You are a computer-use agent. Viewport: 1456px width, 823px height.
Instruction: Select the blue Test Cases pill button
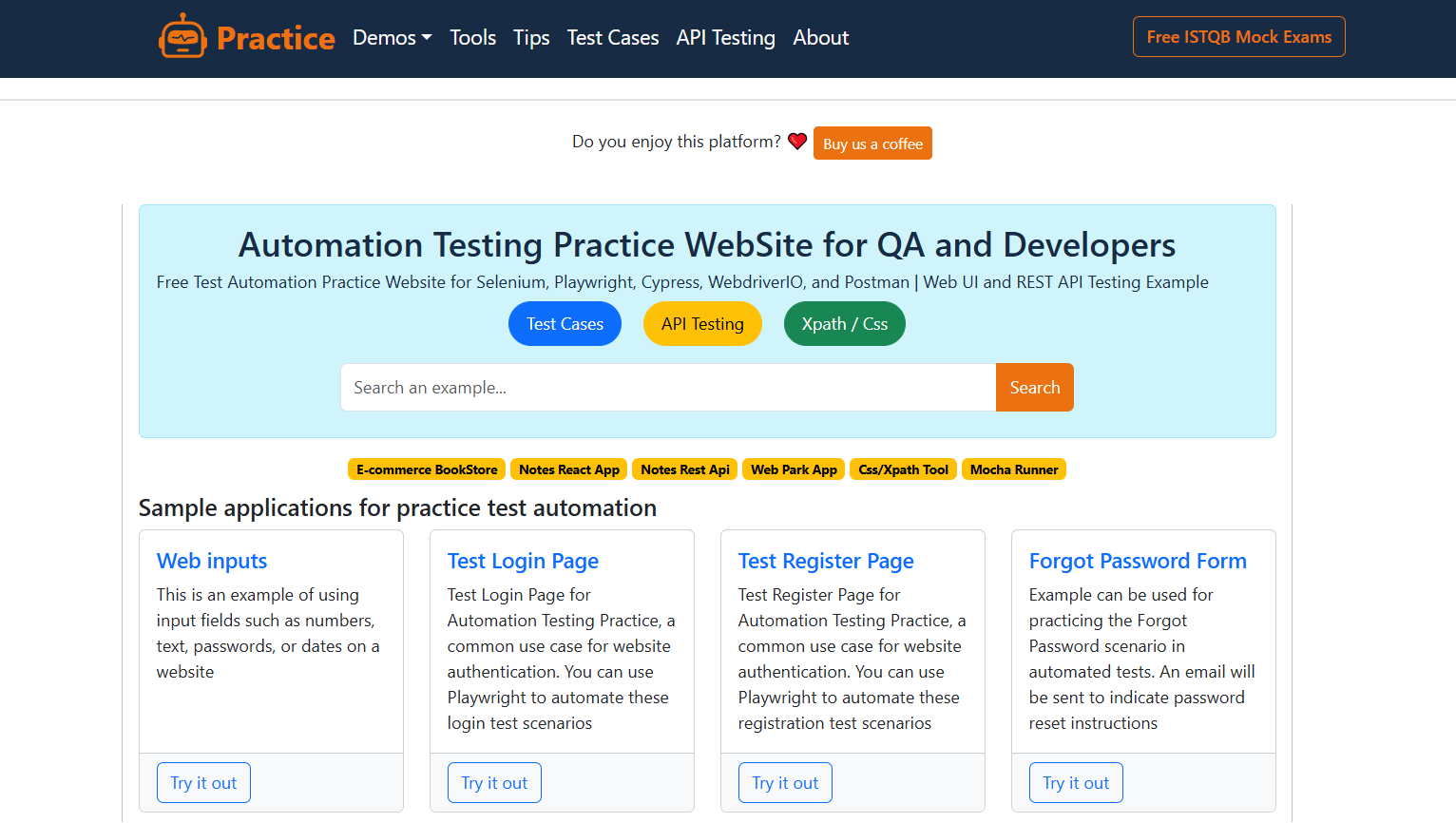coord(565,323)
